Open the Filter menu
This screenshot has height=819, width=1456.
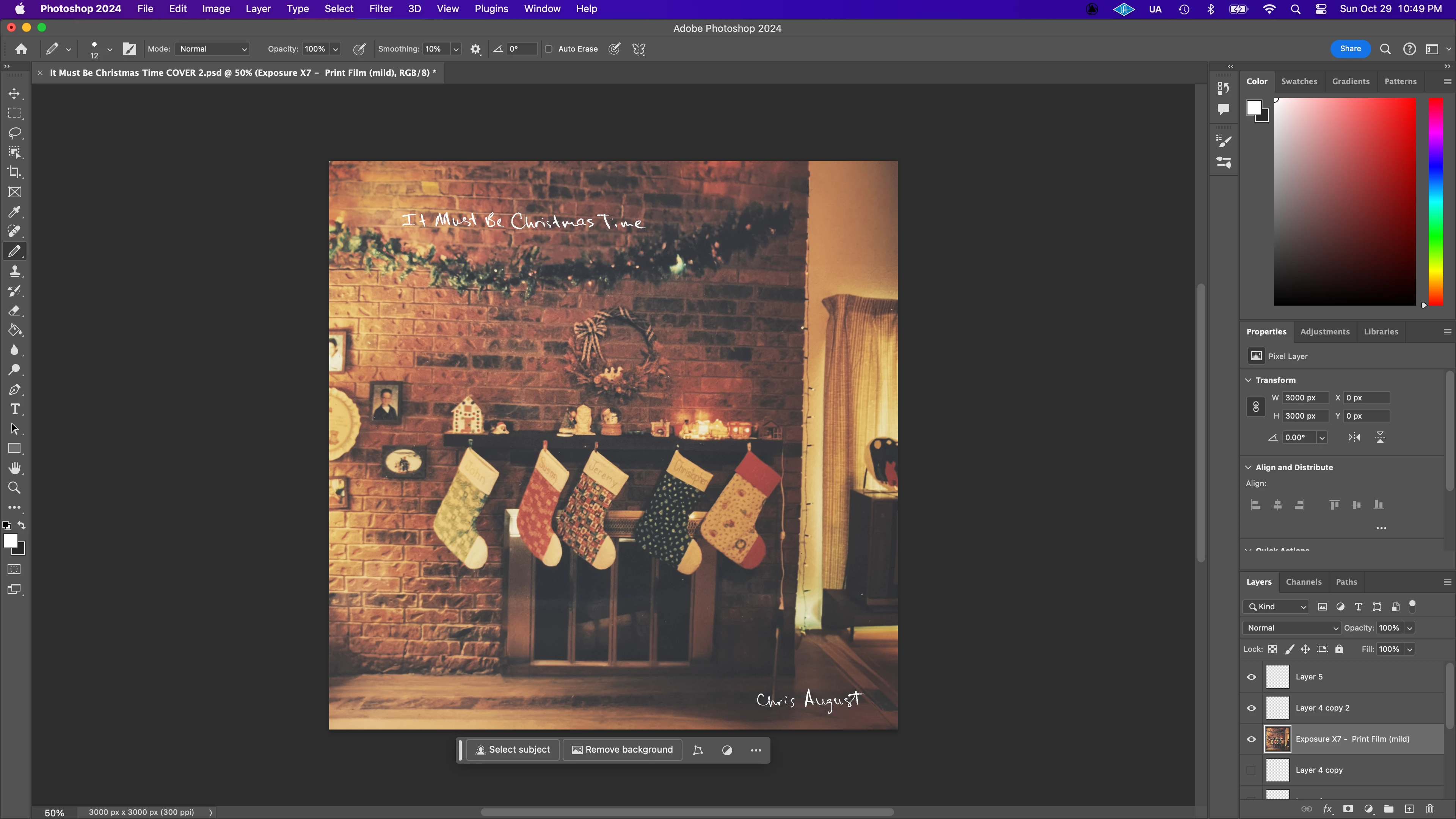[380, 9]
